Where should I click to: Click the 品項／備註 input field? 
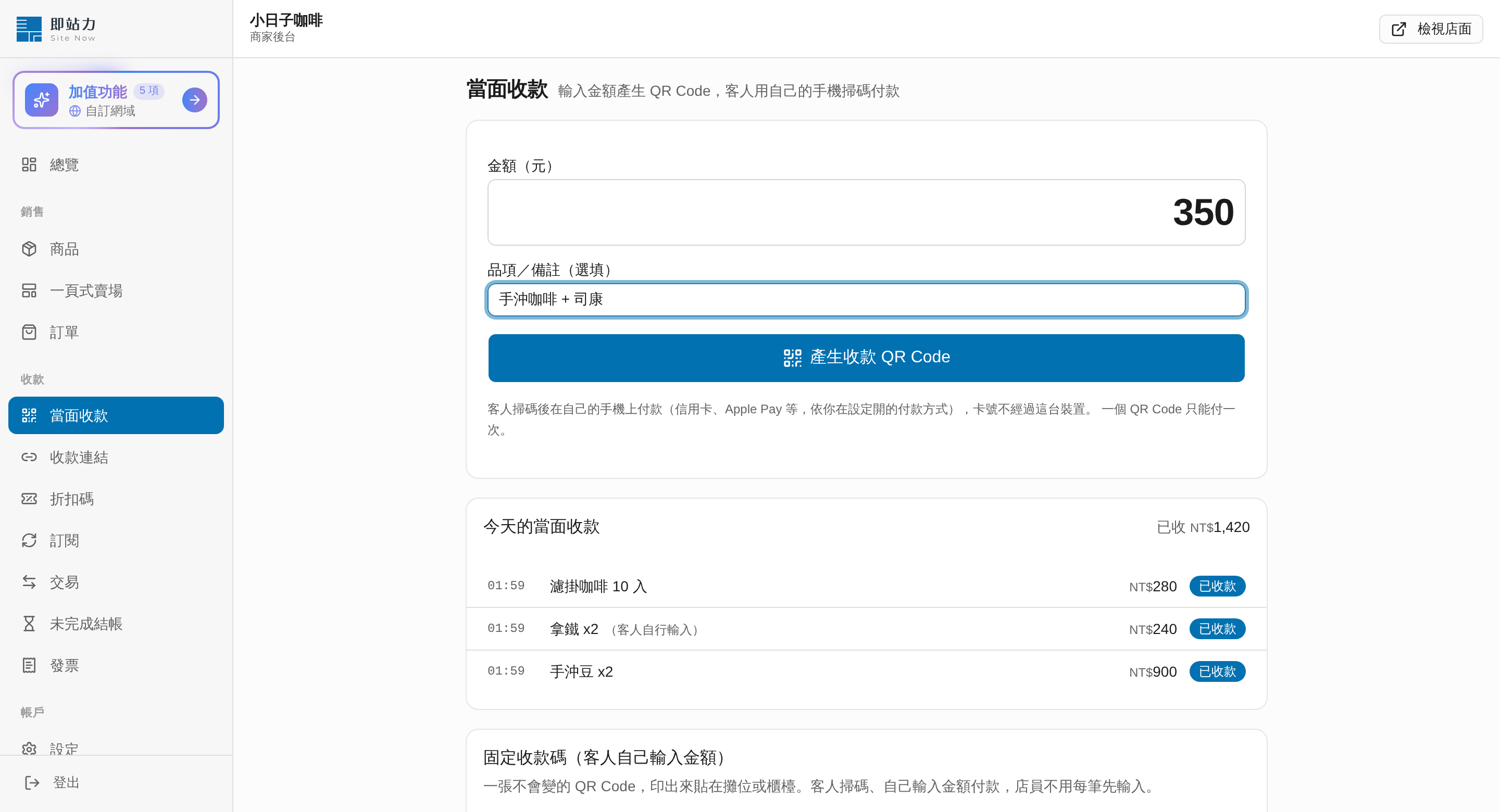pos(867,300)
